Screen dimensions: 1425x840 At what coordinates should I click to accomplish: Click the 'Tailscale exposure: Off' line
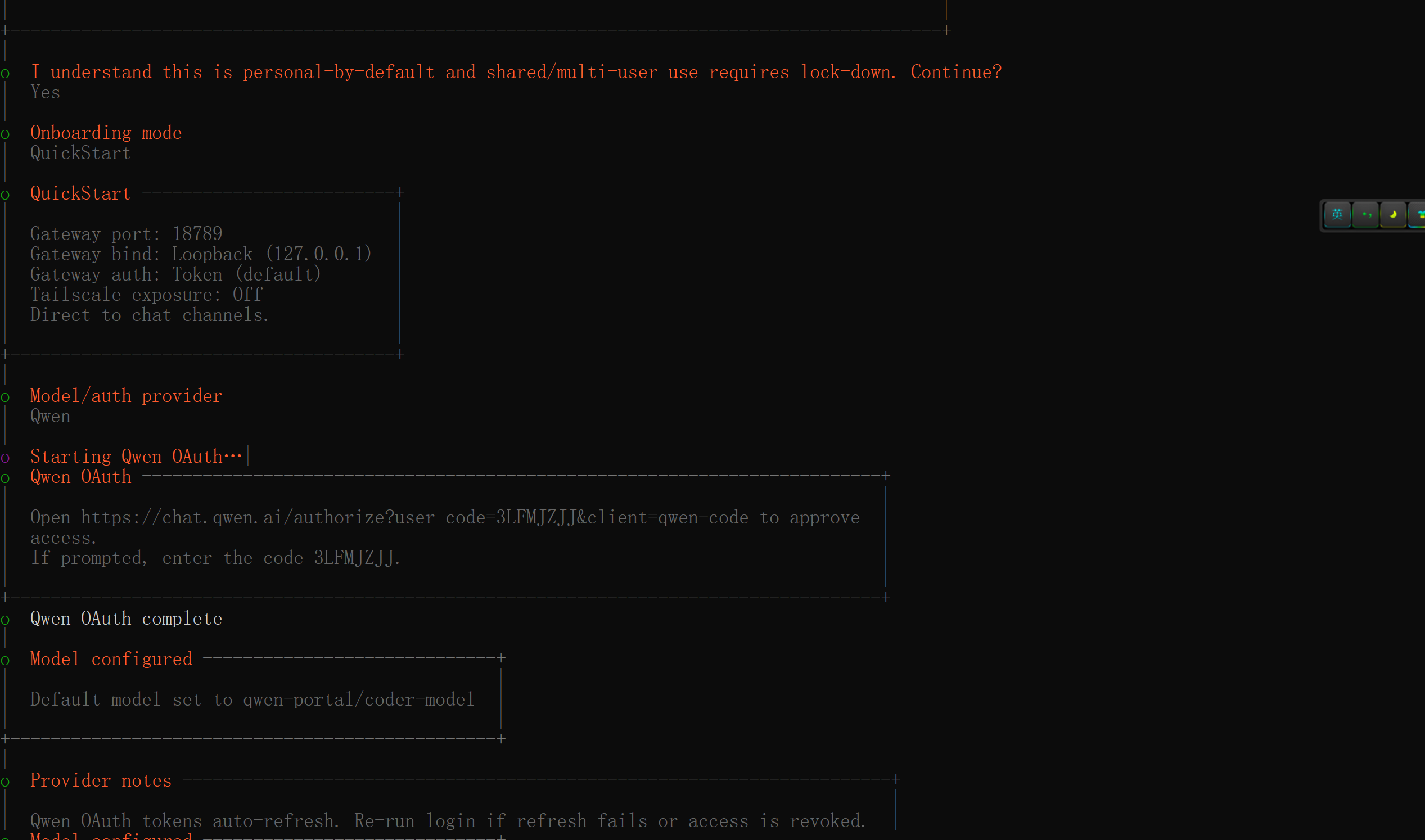click(146, 295)
